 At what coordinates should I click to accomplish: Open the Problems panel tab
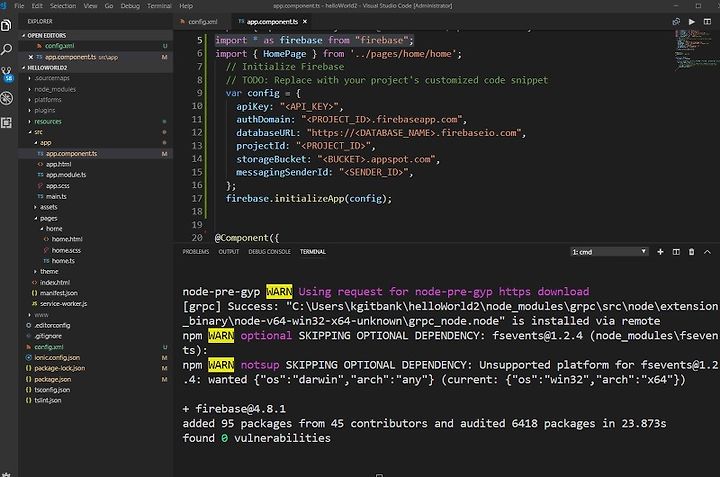[x=196, y=252]
